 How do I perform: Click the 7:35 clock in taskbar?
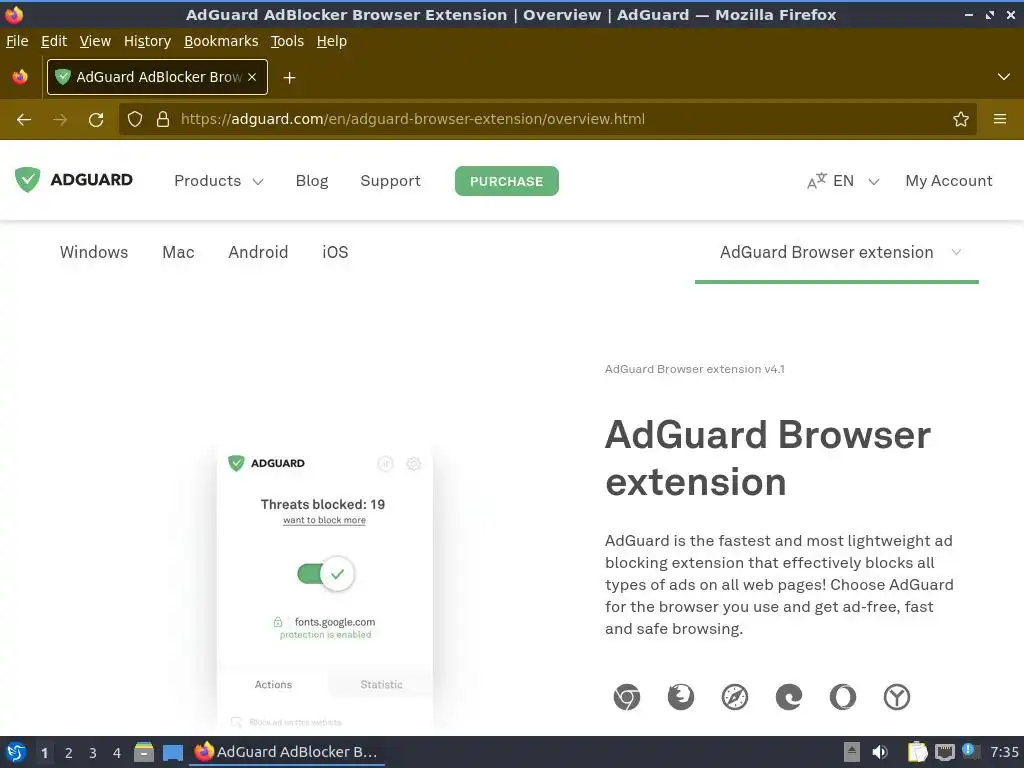(x=1004, y=752)
